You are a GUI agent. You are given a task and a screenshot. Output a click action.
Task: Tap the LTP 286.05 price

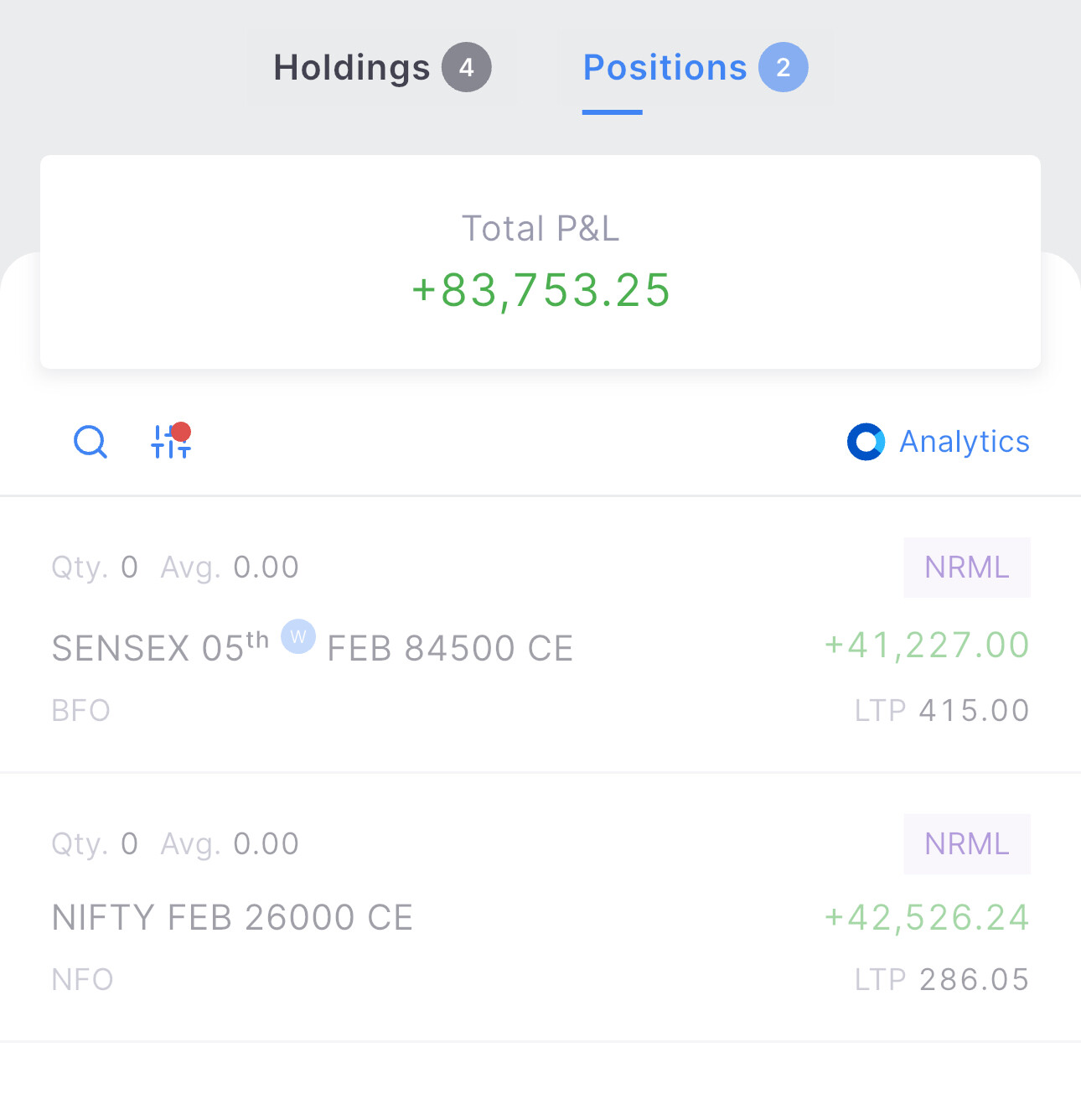[x=942, y=980]
